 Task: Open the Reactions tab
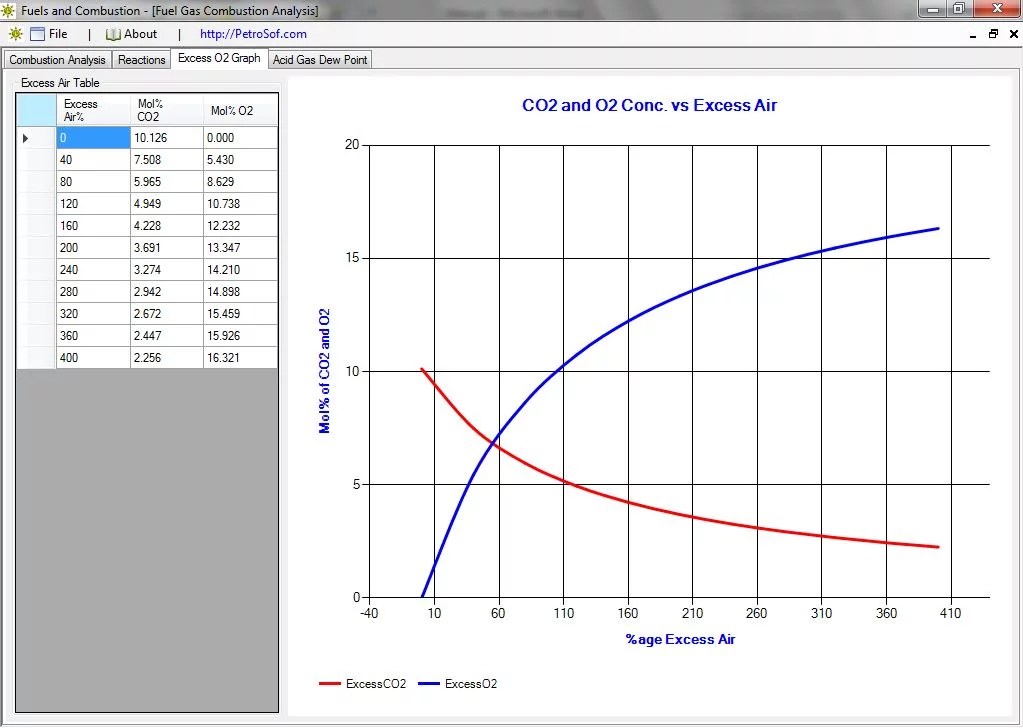click(140, 60)
